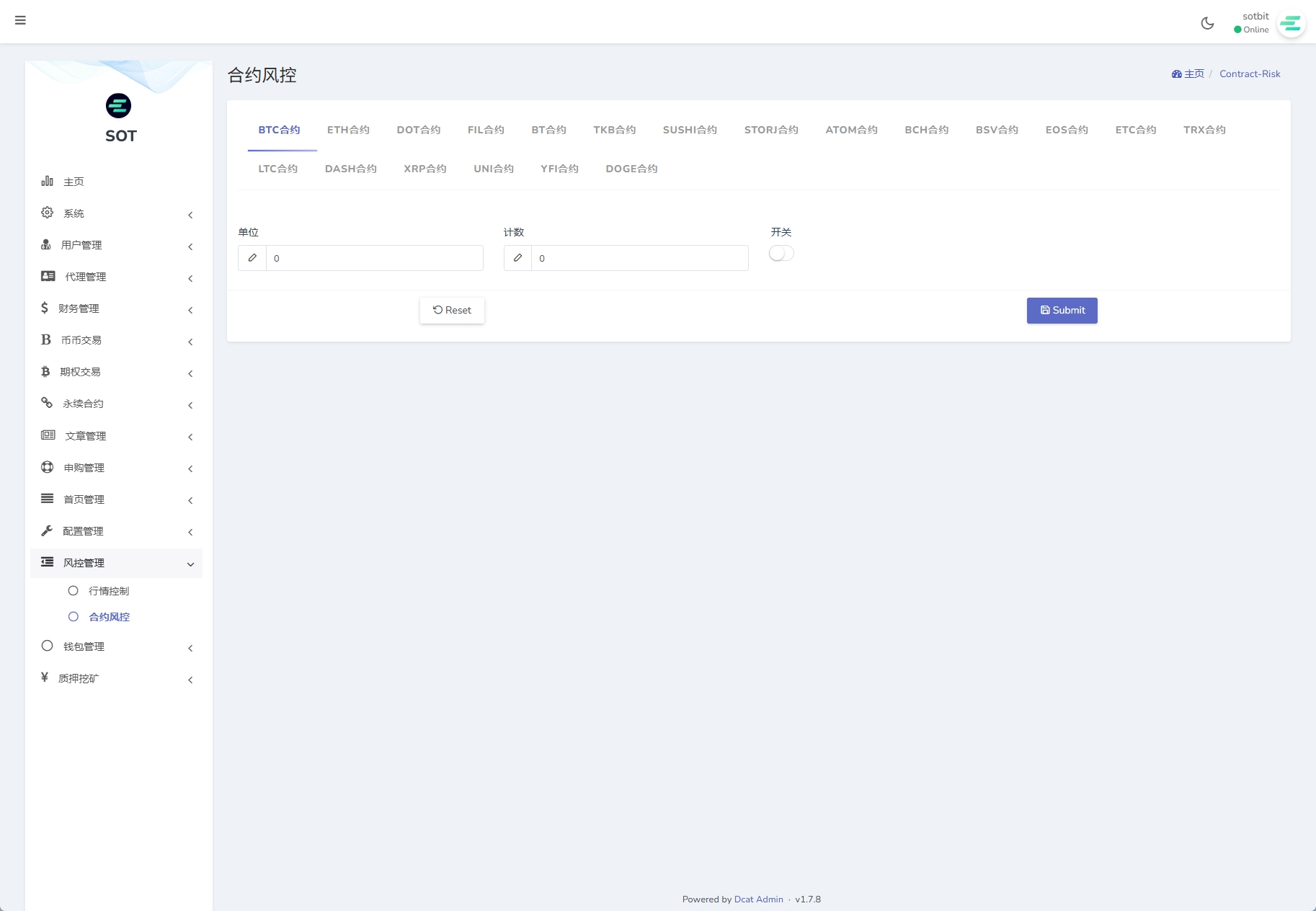Open the DOGE合约 tab
This screenshot has height=911, width=1316.
tap(631, 169)
